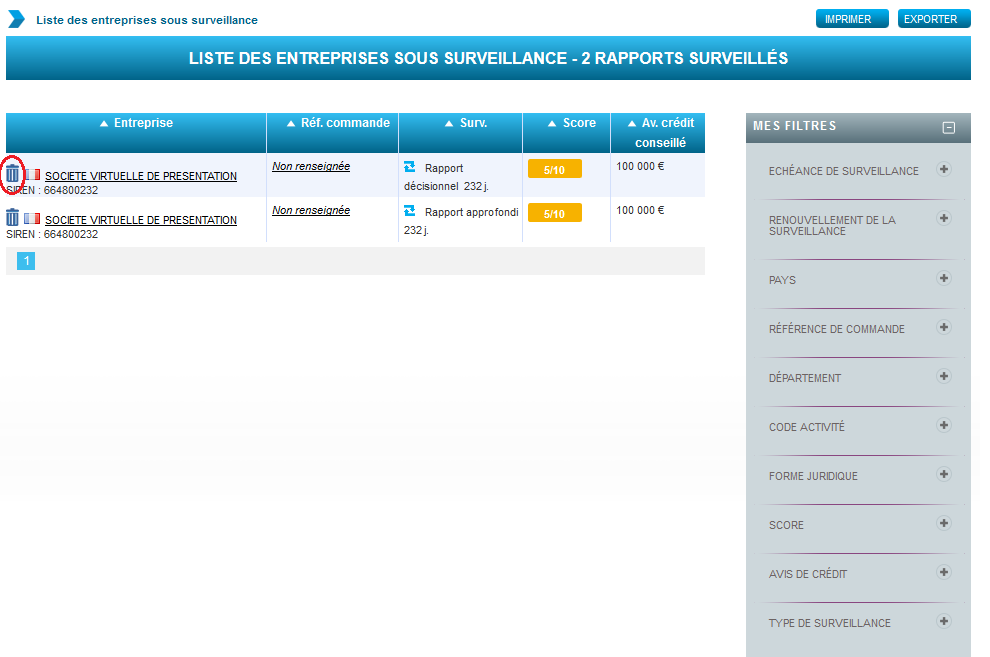The height and width of the screenshot is (657, 990).
Task: Click the refresh icon beside Rapport approfondi
Action: pyautogui.click(x=409, y=211)
